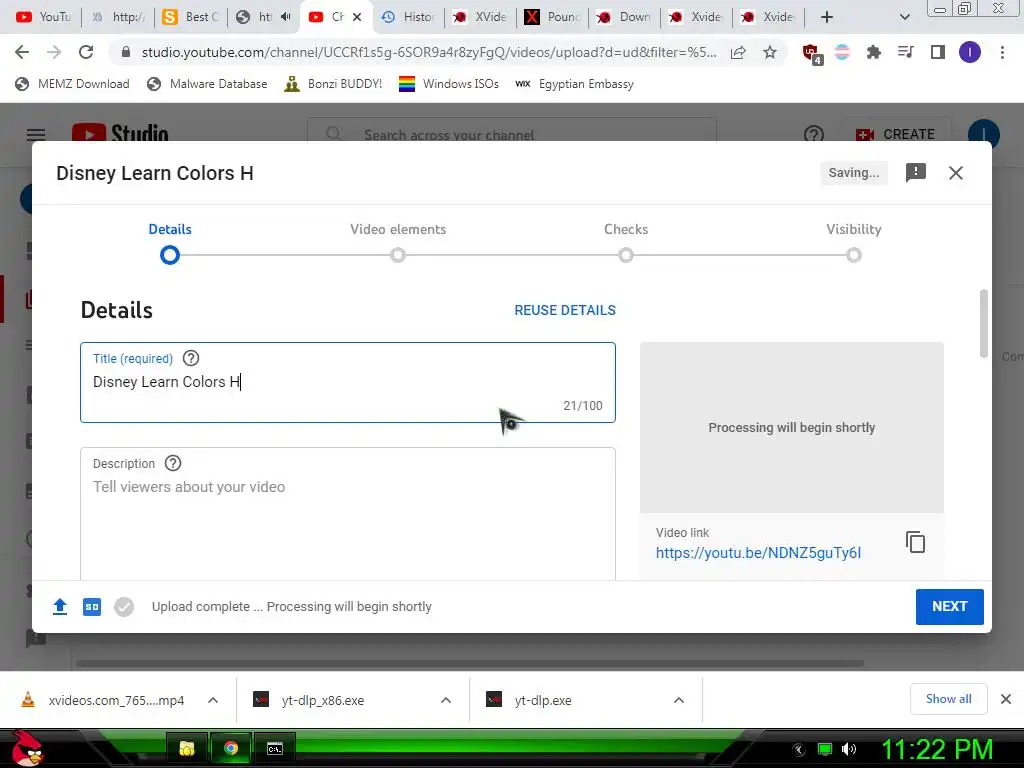
Task: Click the Title text field
Action: (347, 383)
